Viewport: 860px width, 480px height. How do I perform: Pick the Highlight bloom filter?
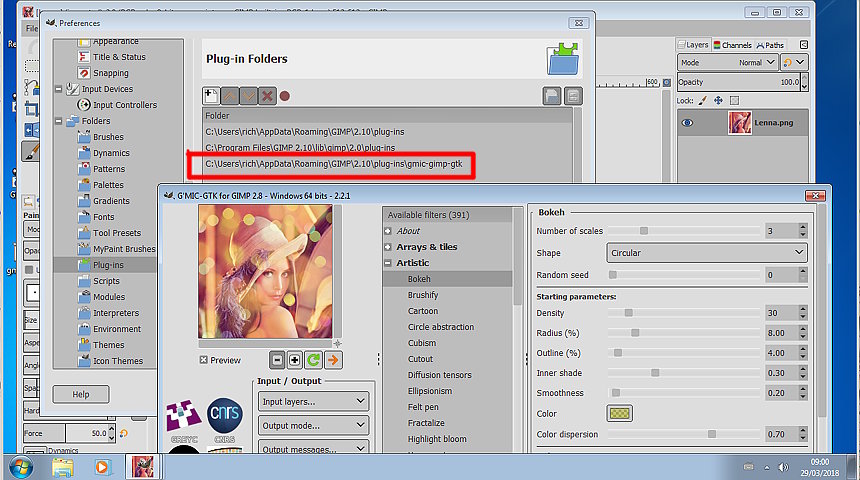[x=437, y=439]
